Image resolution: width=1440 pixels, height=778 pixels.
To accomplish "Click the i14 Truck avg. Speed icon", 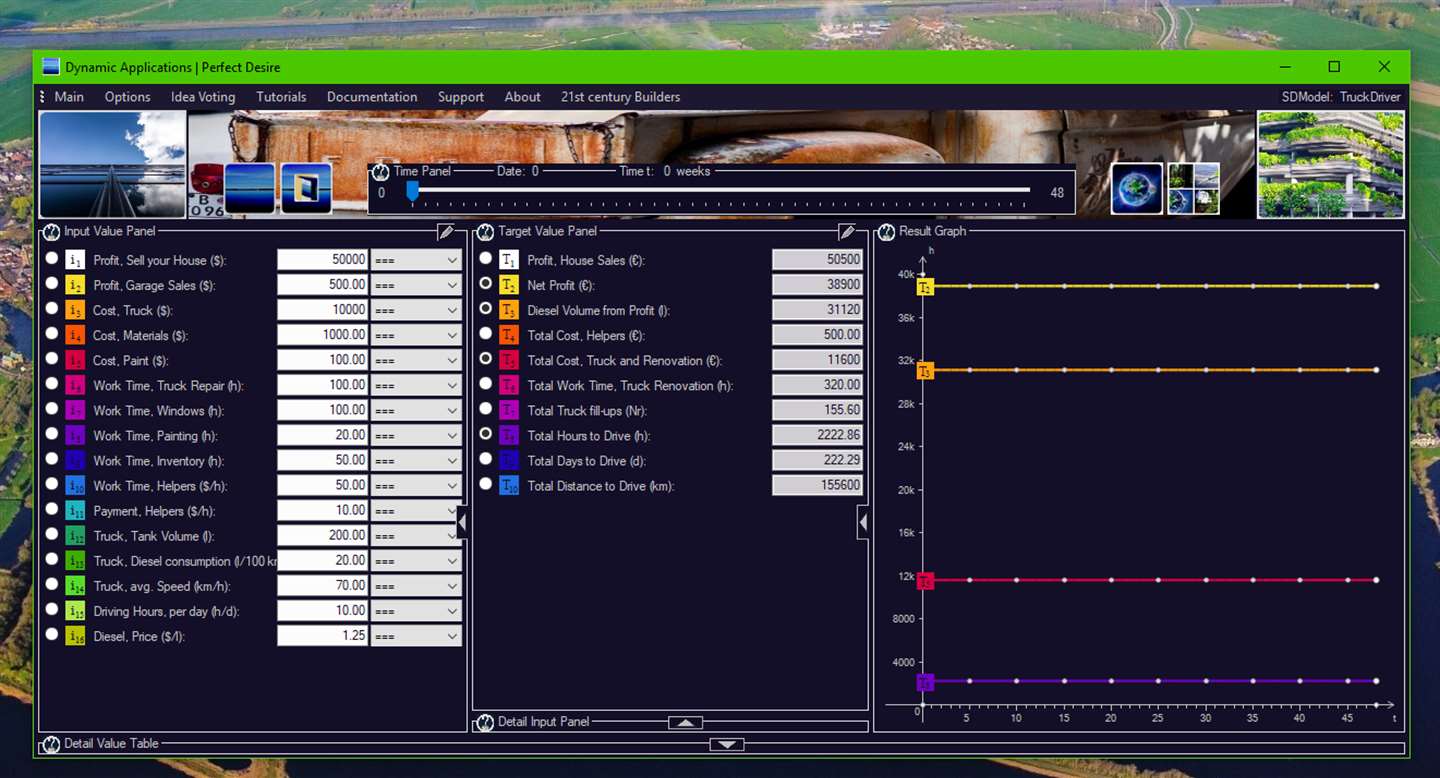I will click(75, 586).
